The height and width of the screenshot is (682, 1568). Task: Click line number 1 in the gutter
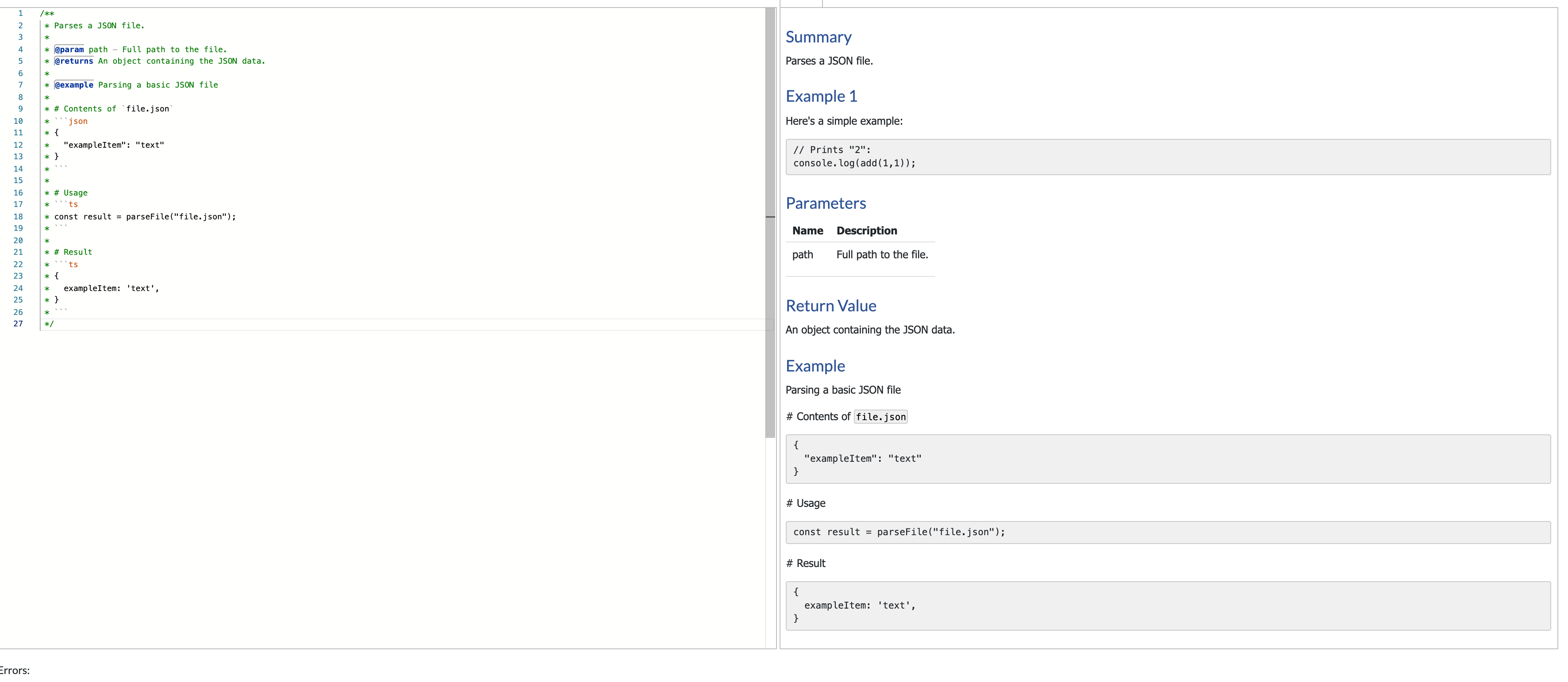pyautogui.click(x=20, y=13)
